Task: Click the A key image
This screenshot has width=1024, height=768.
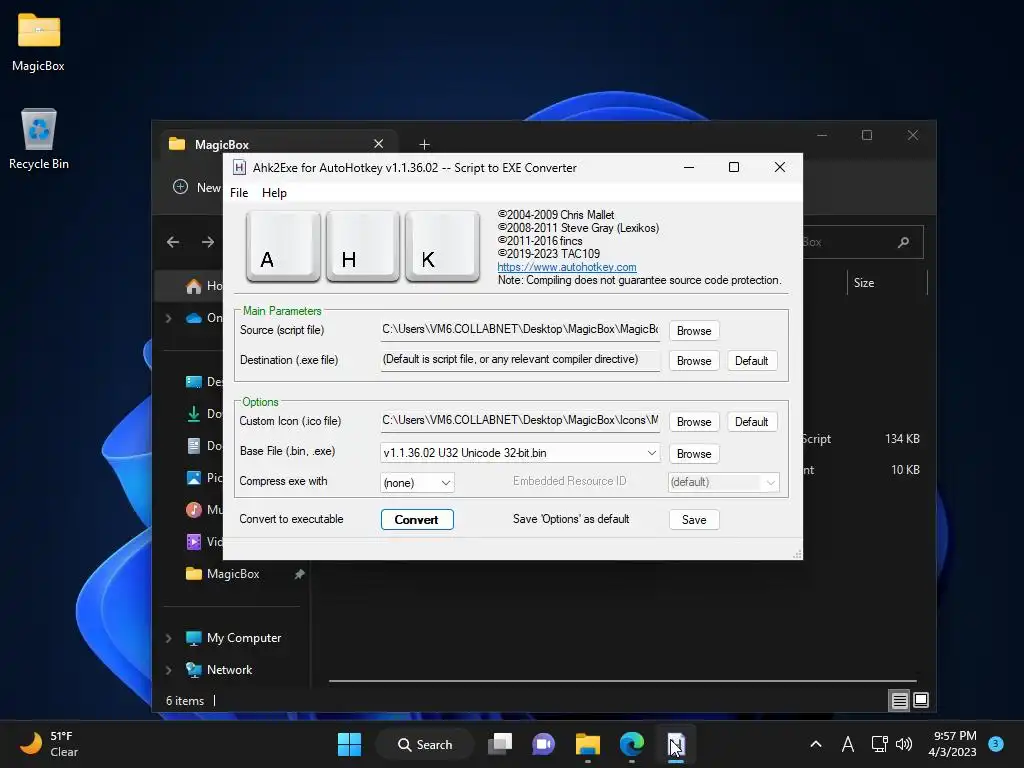Action: (x=283, y=247)
